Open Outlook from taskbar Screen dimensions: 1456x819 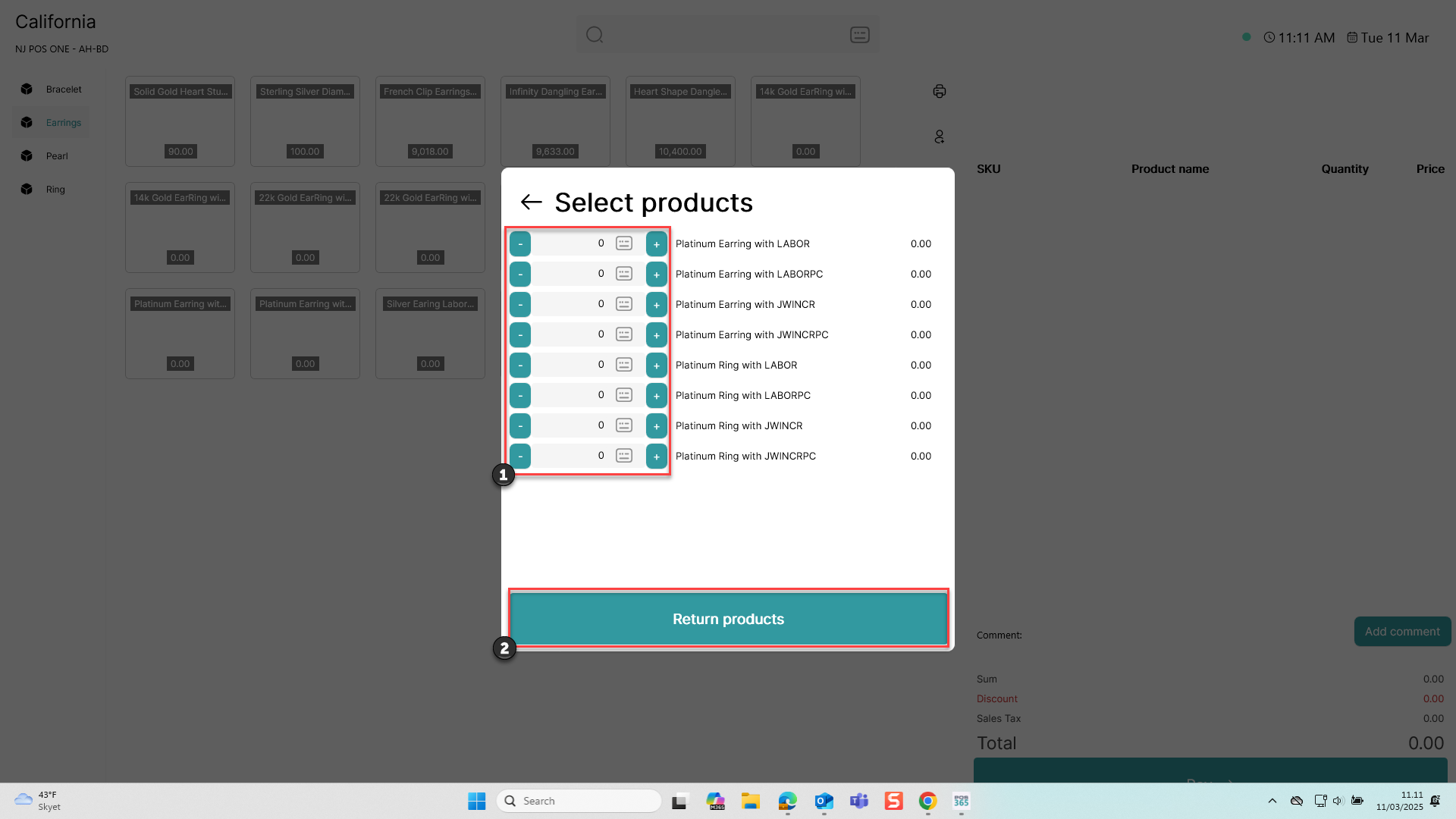point(824,801)
